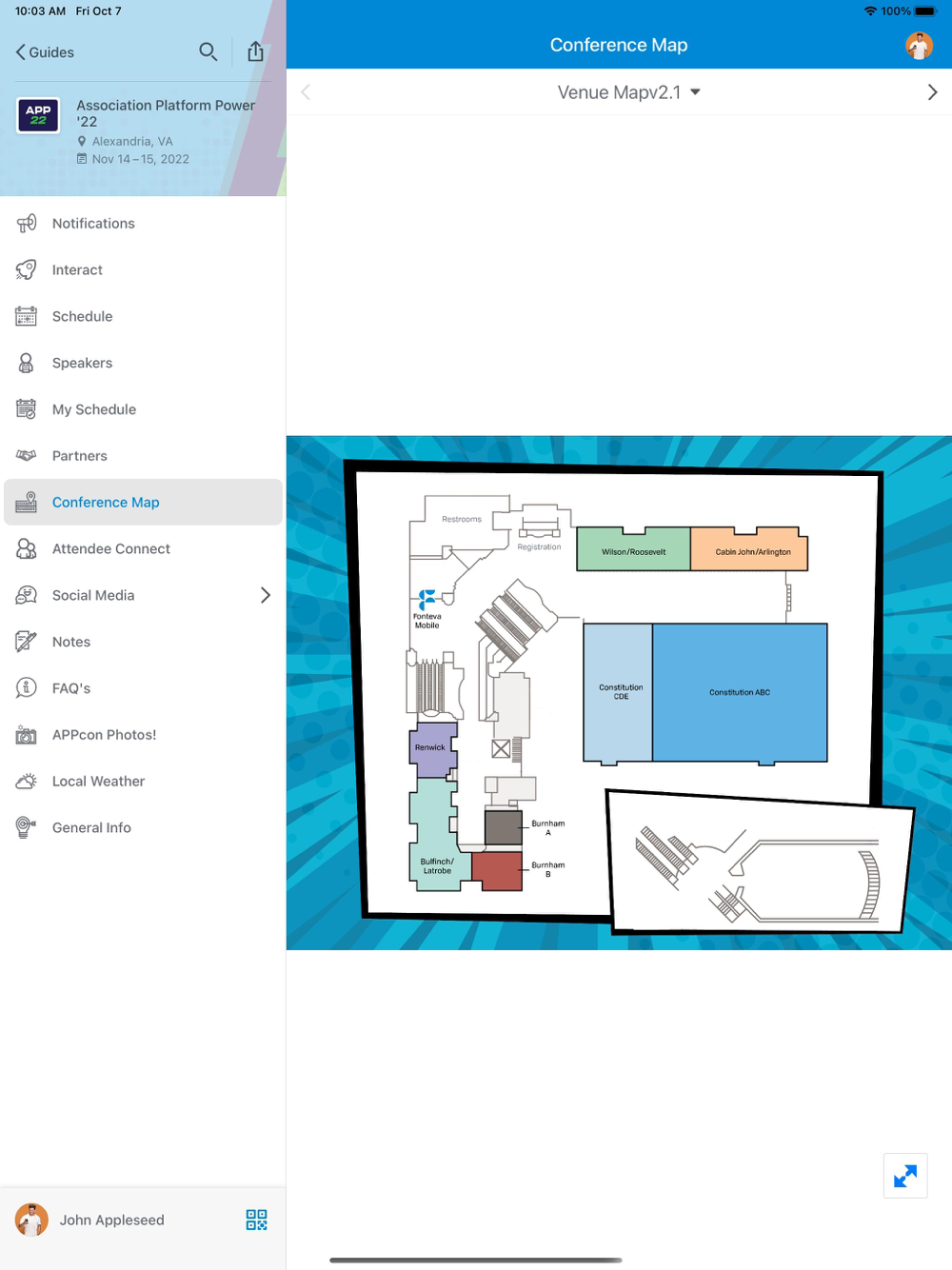Click the Notifications megaphone icon
The image size is (952, 1270).
pos(26,223)
